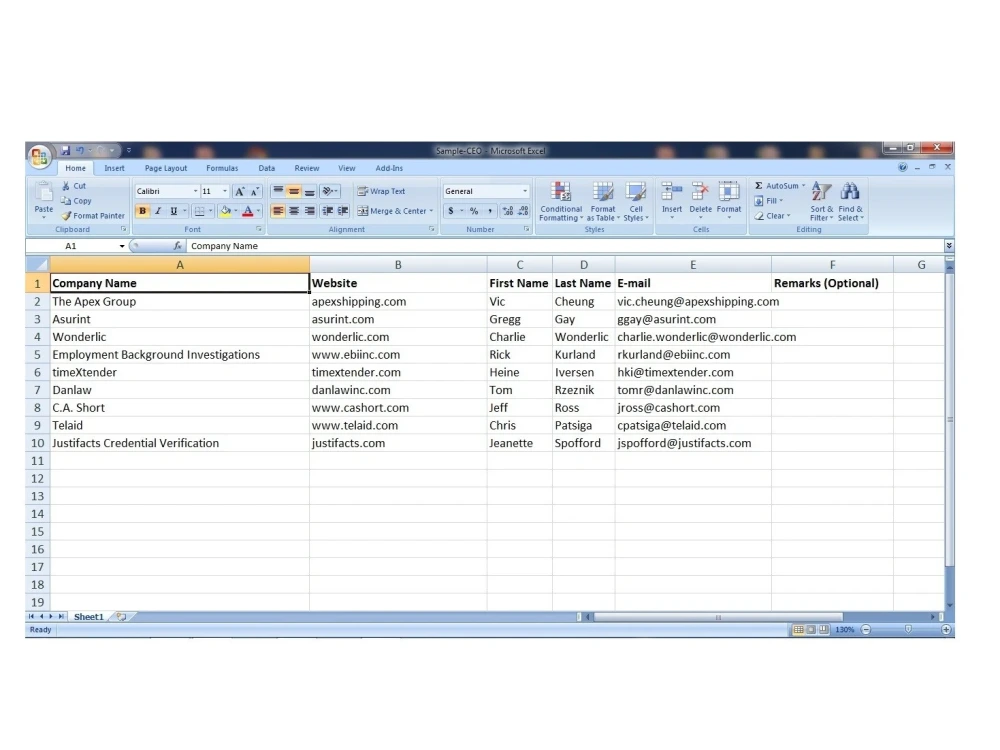This screenshot has height=750, width=1000.
Task: Open Cell Styles gallery
Action: click(x=636, y=202)
